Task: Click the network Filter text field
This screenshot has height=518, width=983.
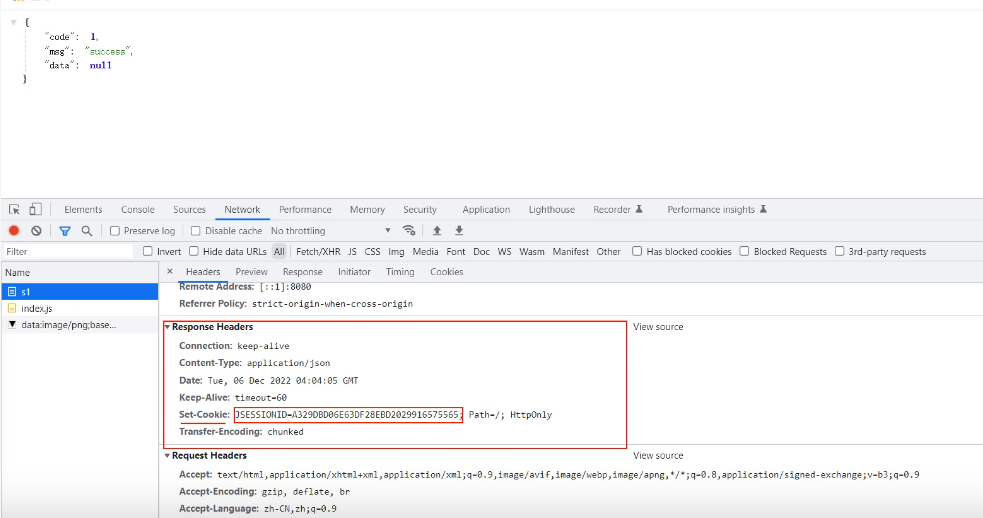Action: click(68, 251)
